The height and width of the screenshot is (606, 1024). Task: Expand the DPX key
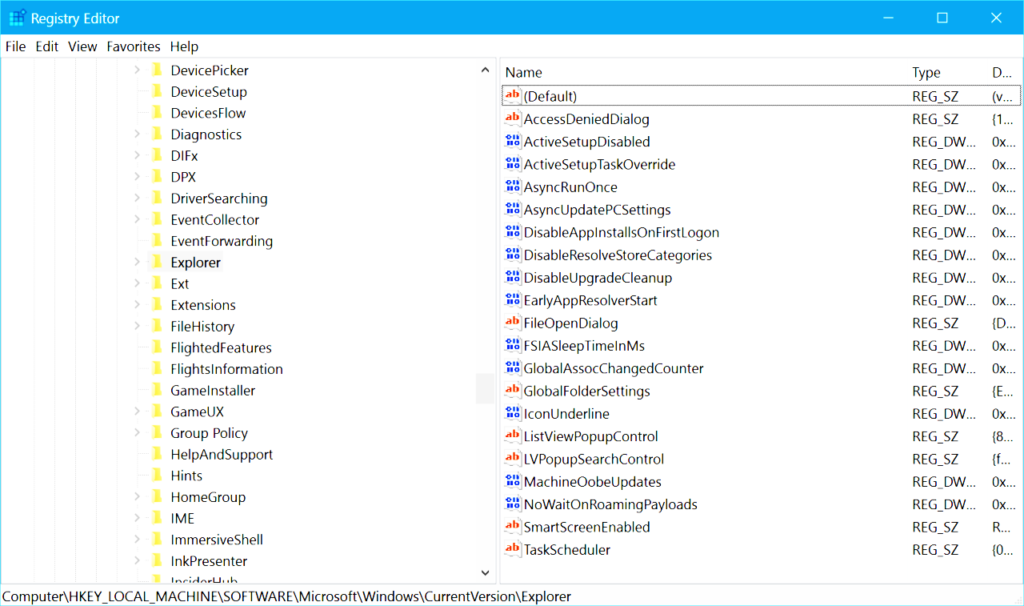click(136, 176)
